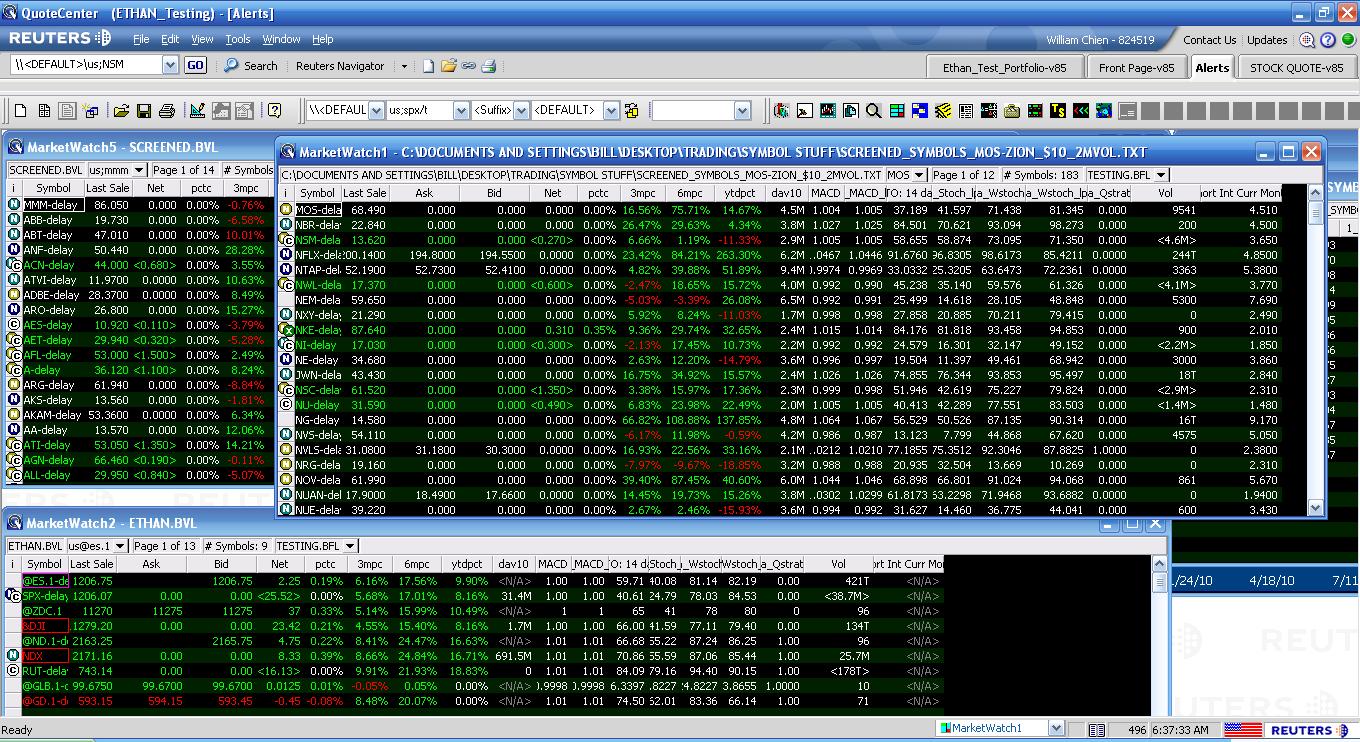Expand the us;NSM symbol combo box

click(169, 65)
